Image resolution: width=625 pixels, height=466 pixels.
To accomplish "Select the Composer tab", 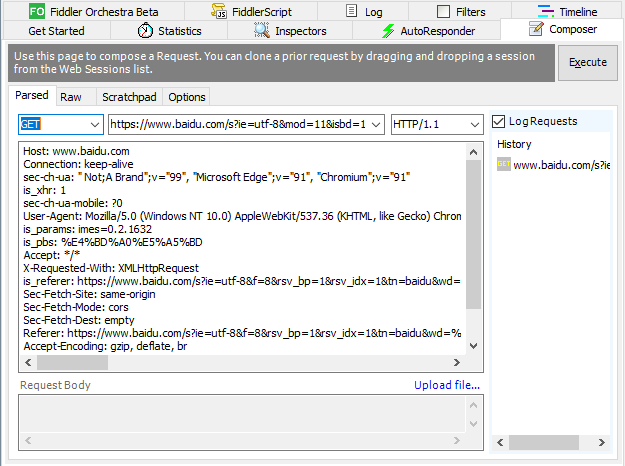I will [x=562, y=29].
